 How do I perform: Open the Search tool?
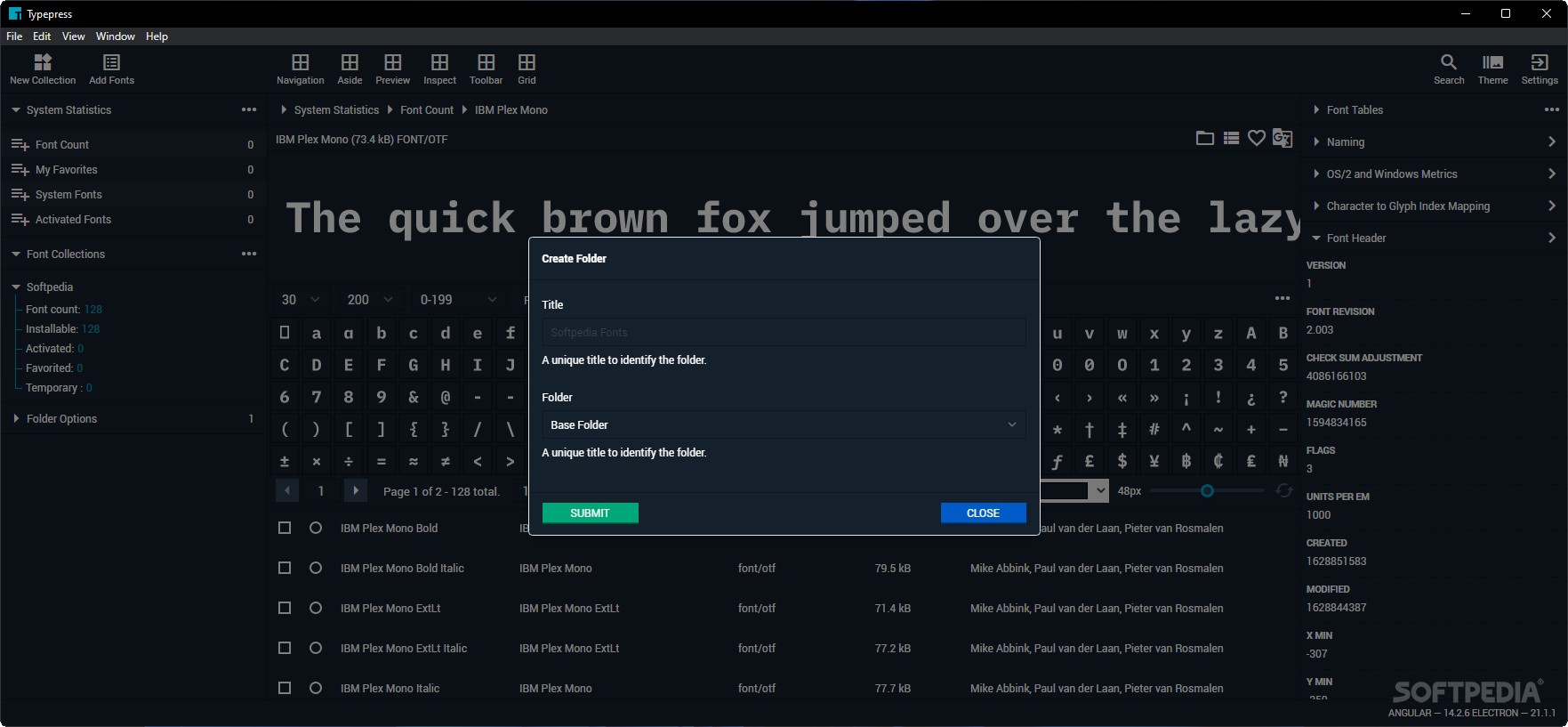tap(1449, 61)
